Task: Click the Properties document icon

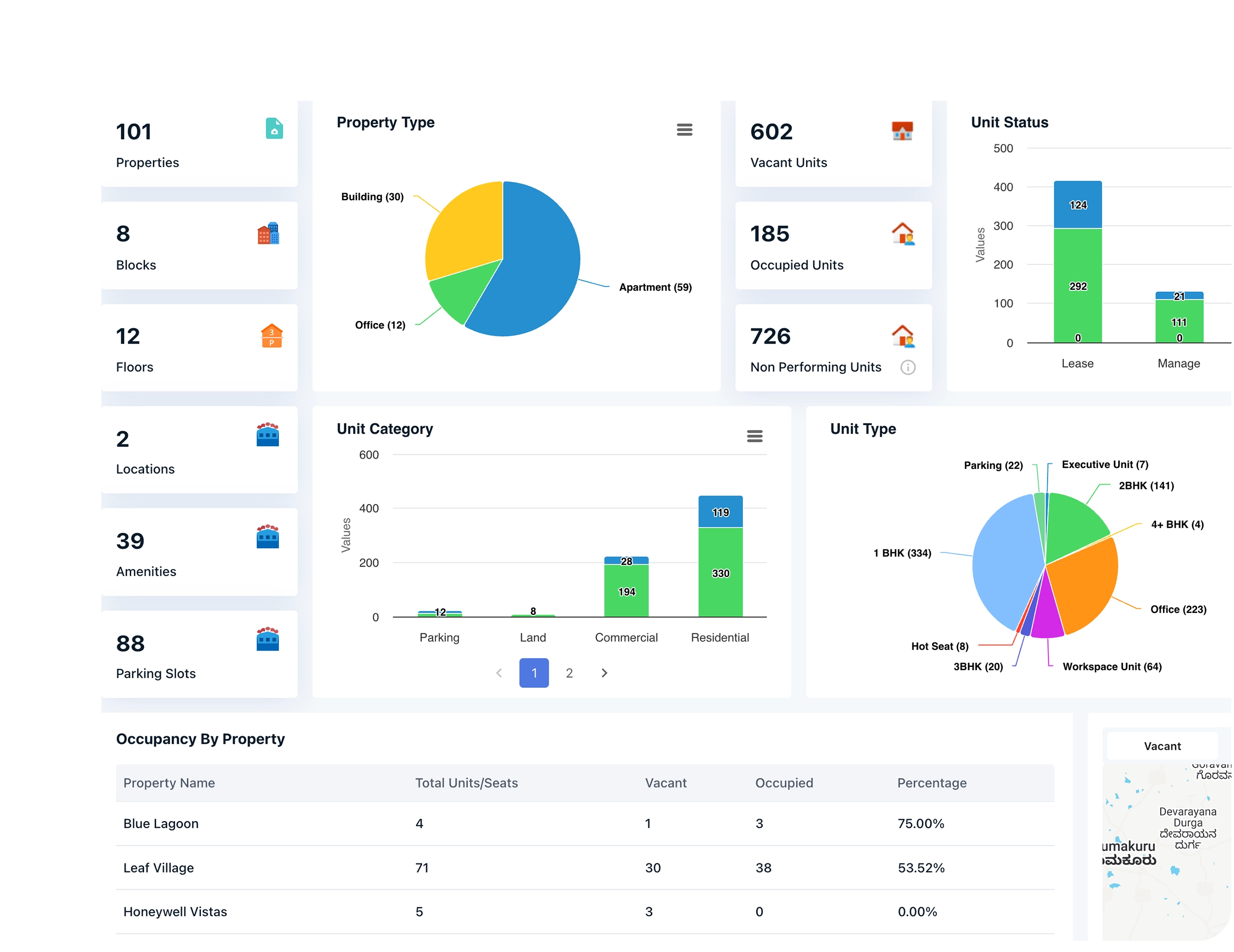Action: tap(274, 129)
